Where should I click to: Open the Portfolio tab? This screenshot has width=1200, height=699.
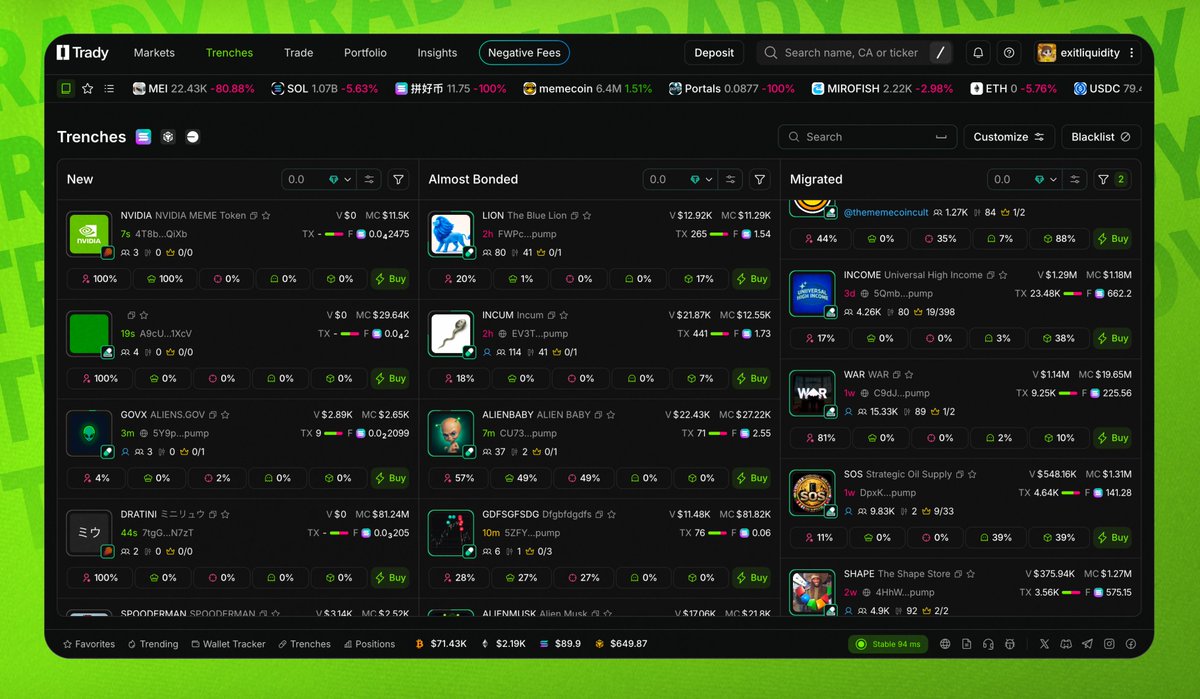pos(365,53)
